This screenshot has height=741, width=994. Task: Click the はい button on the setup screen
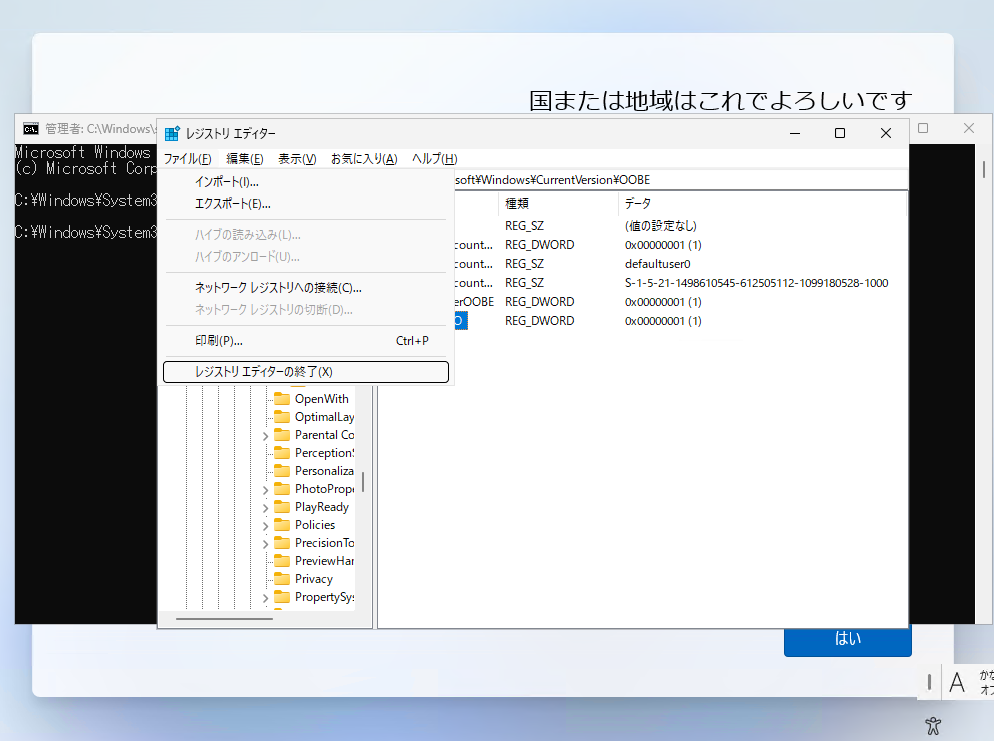point(848,640)
